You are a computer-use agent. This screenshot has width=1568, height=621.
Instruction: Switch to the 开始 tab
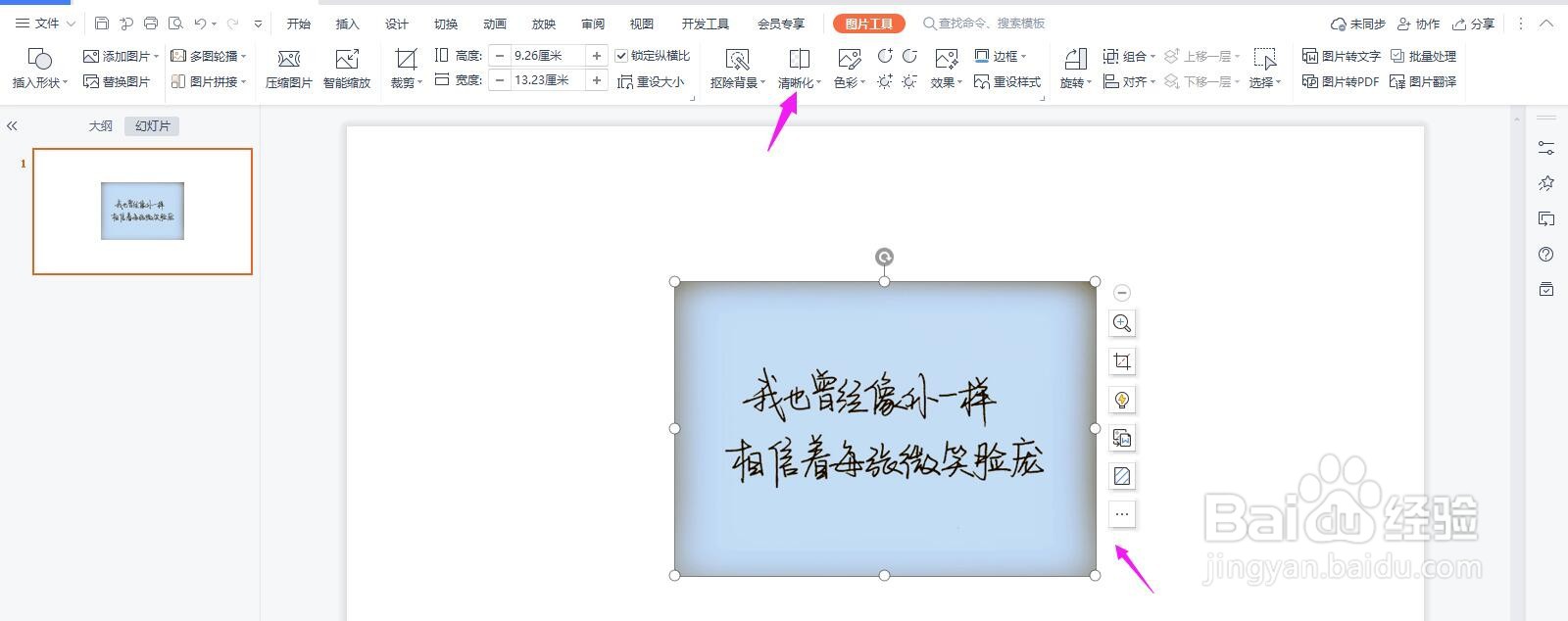point(299,24)
